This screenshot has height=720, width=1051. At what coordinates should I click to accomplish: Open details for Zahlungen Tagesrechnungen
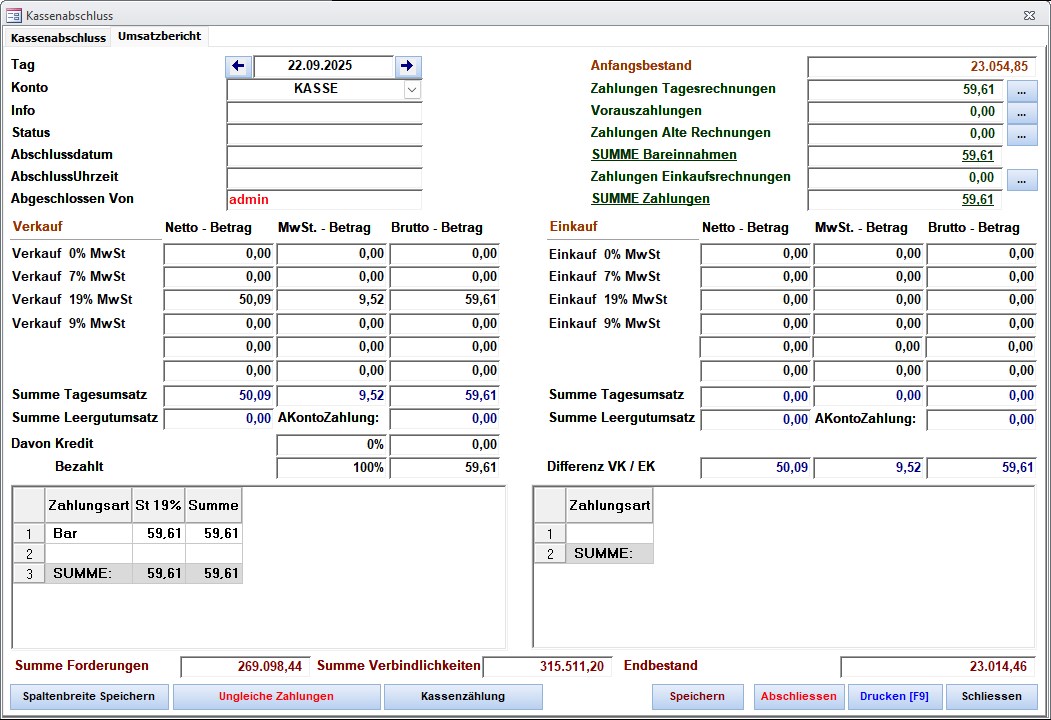point(1022,91)
